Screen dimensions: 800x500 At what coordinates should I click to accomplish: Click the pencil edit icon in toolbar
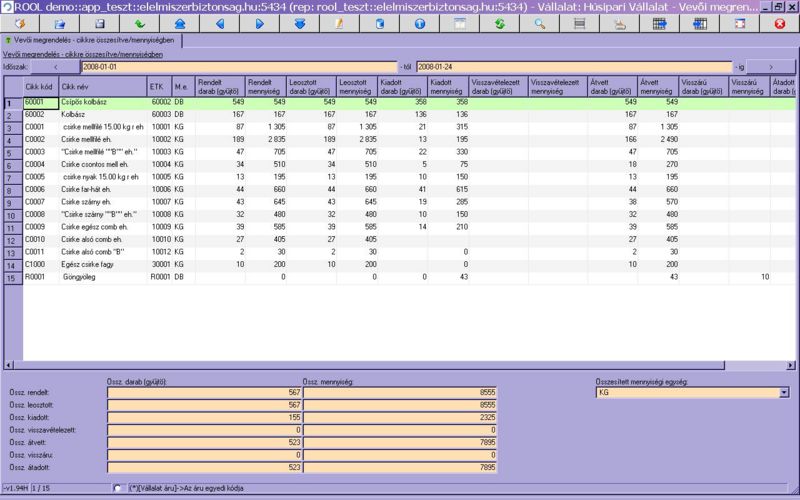(x=339, y=23)
